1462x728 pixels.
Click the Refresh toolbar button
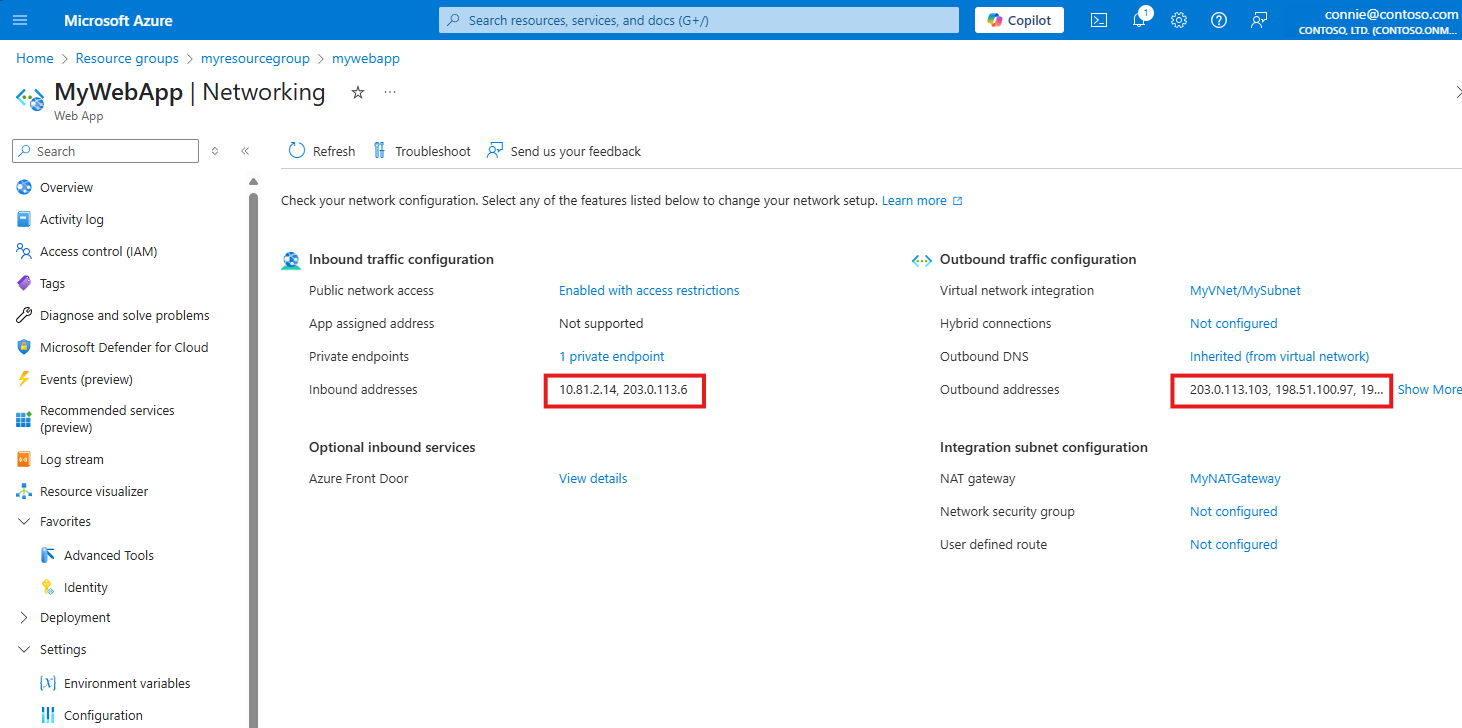click(322, 151)
